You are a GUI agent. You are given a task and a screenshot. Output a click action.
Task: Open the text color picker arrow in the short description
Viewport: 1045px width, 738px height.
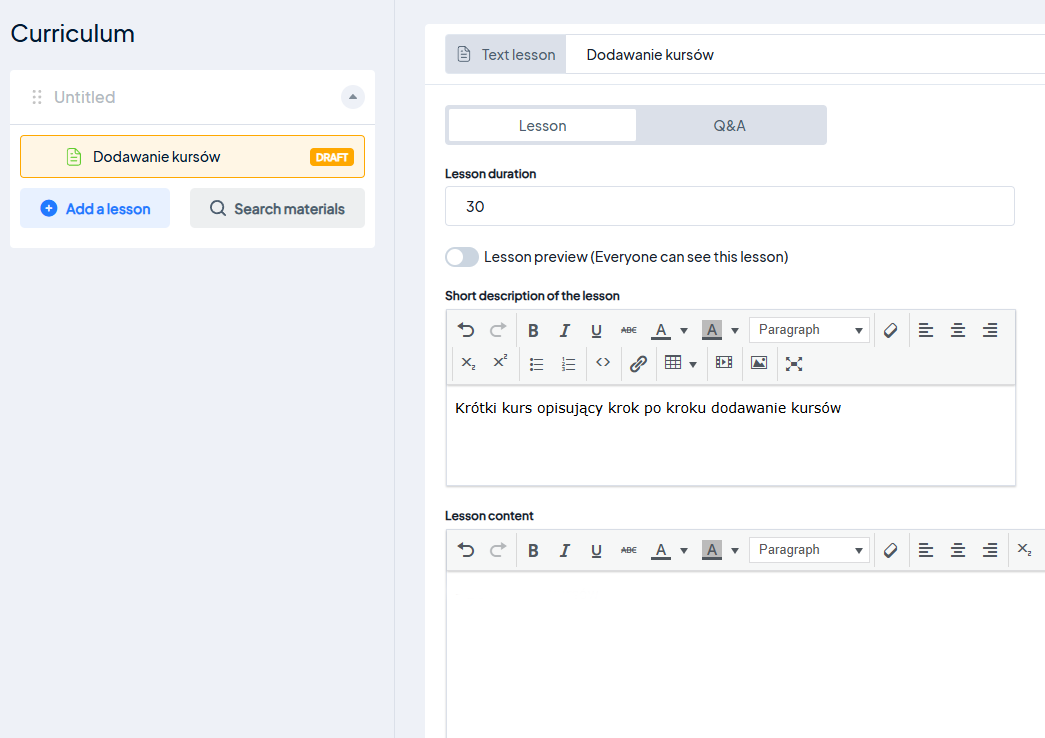(x=684, y=330)
